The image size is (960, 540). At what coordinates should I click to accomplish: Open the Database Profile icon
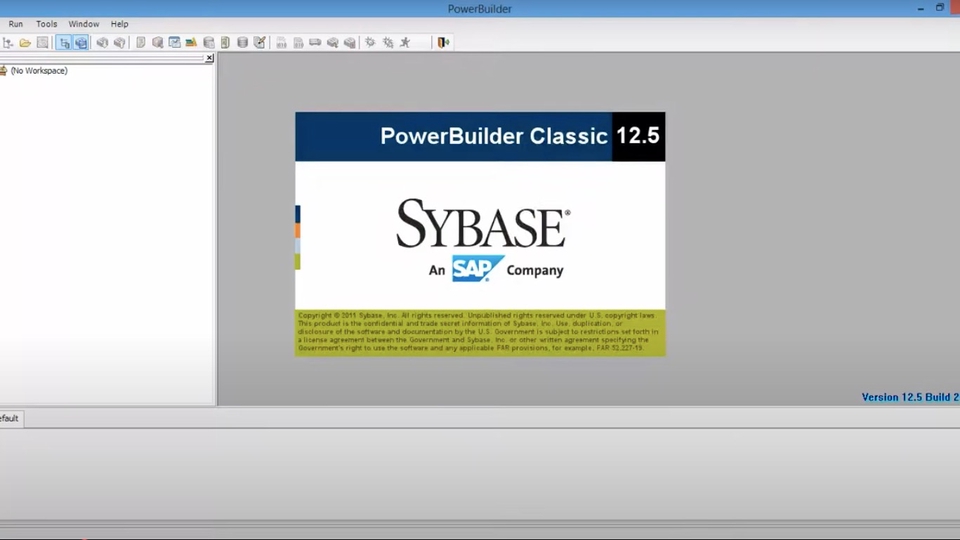pos(209,43)
